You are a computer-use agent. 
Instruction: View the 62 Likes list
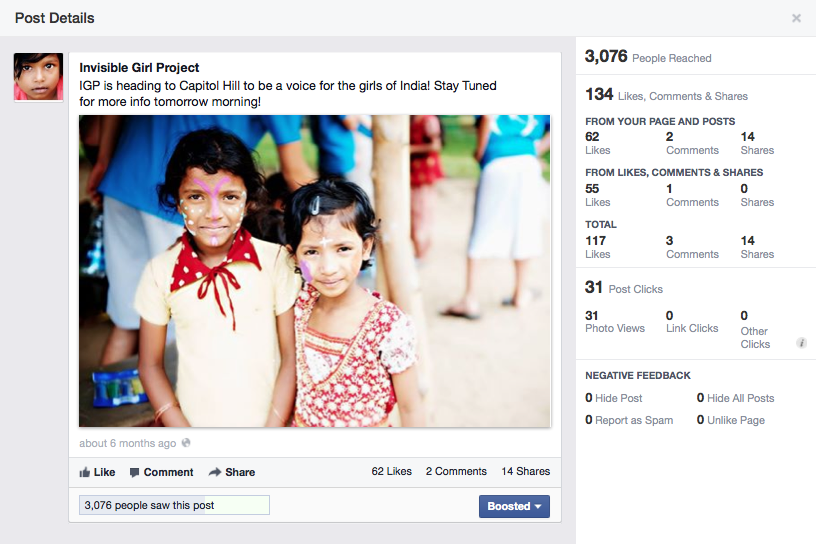pyautogui.click(x=391, y=471)
